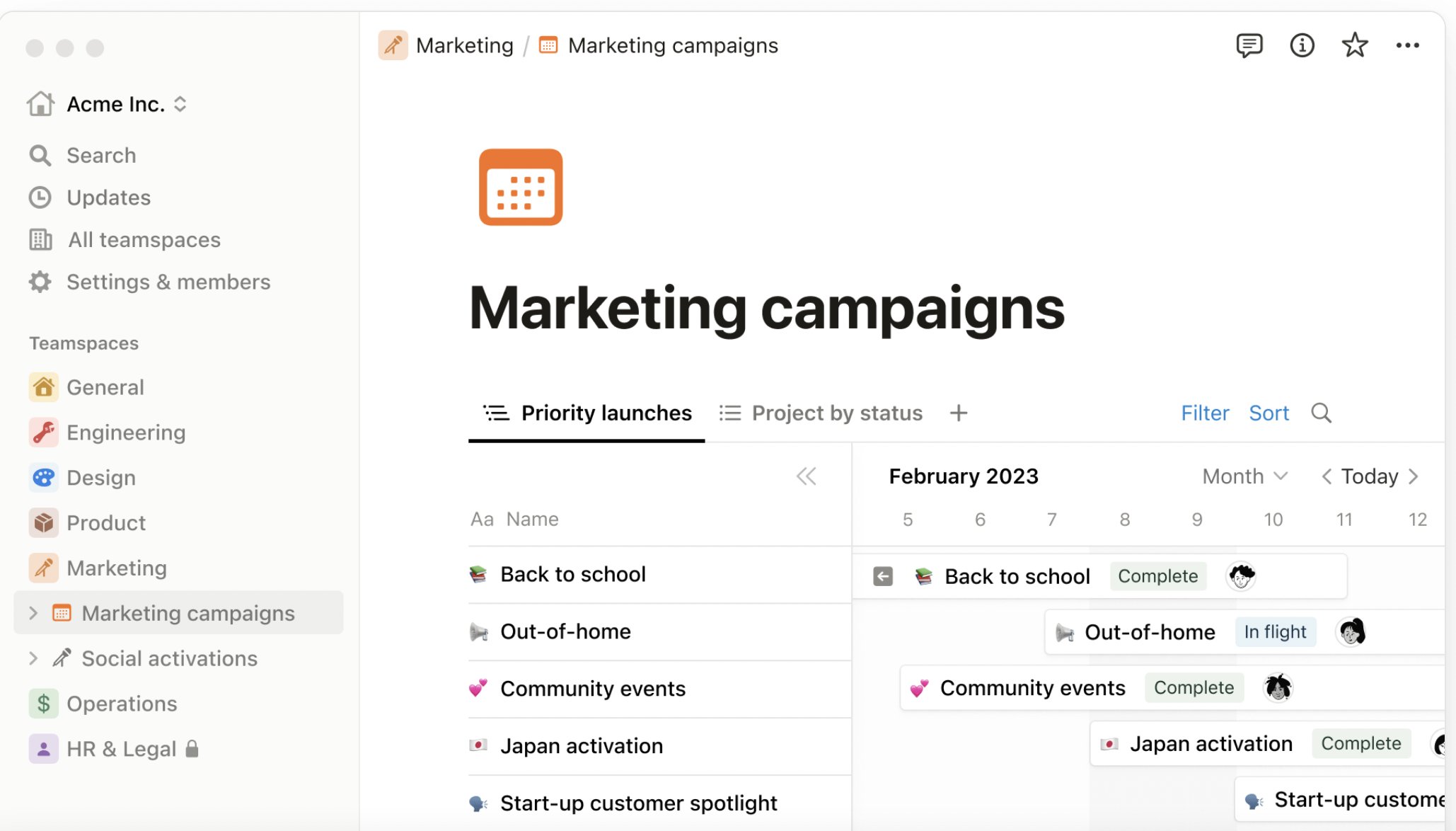Jump to Today in timeline

tap(1369, 476)
